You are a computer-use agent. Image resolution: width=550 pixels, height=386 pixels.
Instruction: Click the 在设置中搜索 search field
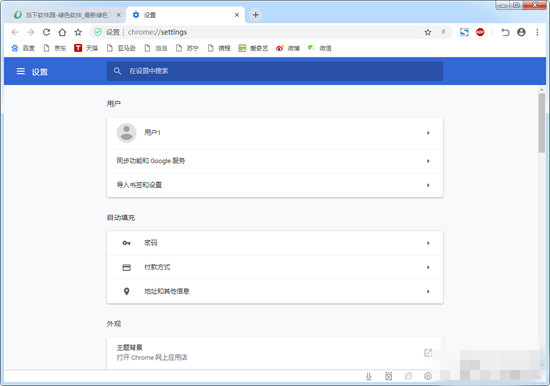coord(275,71)
